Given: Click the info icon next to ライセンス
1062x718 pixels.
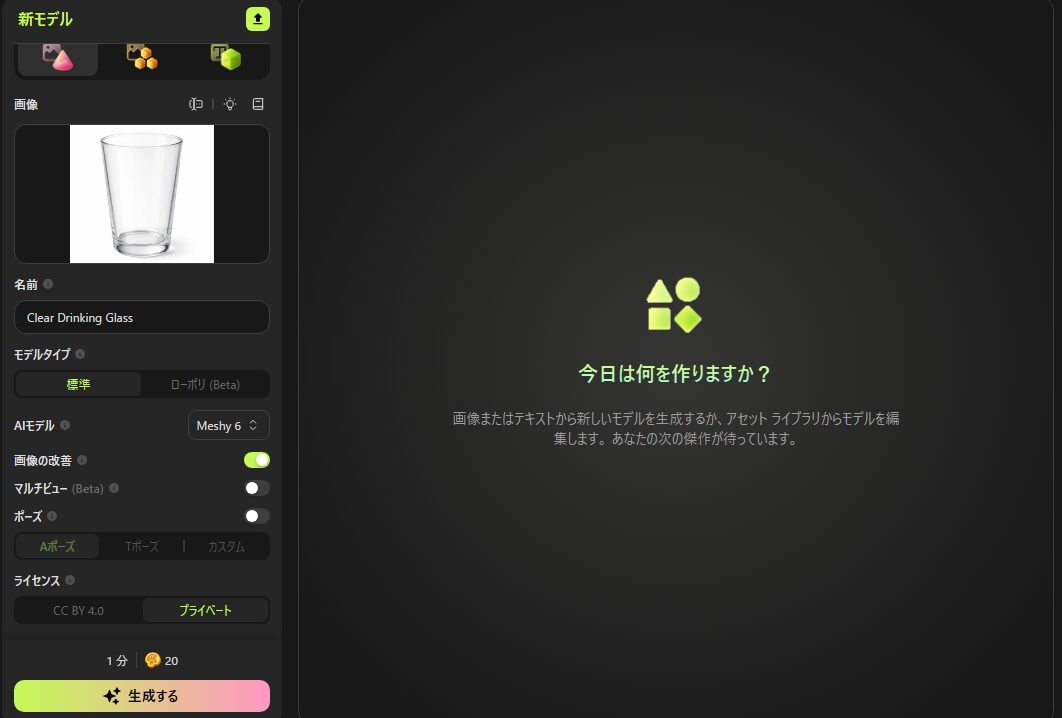Looking at the screenshot, I should (x=70, y=580).
